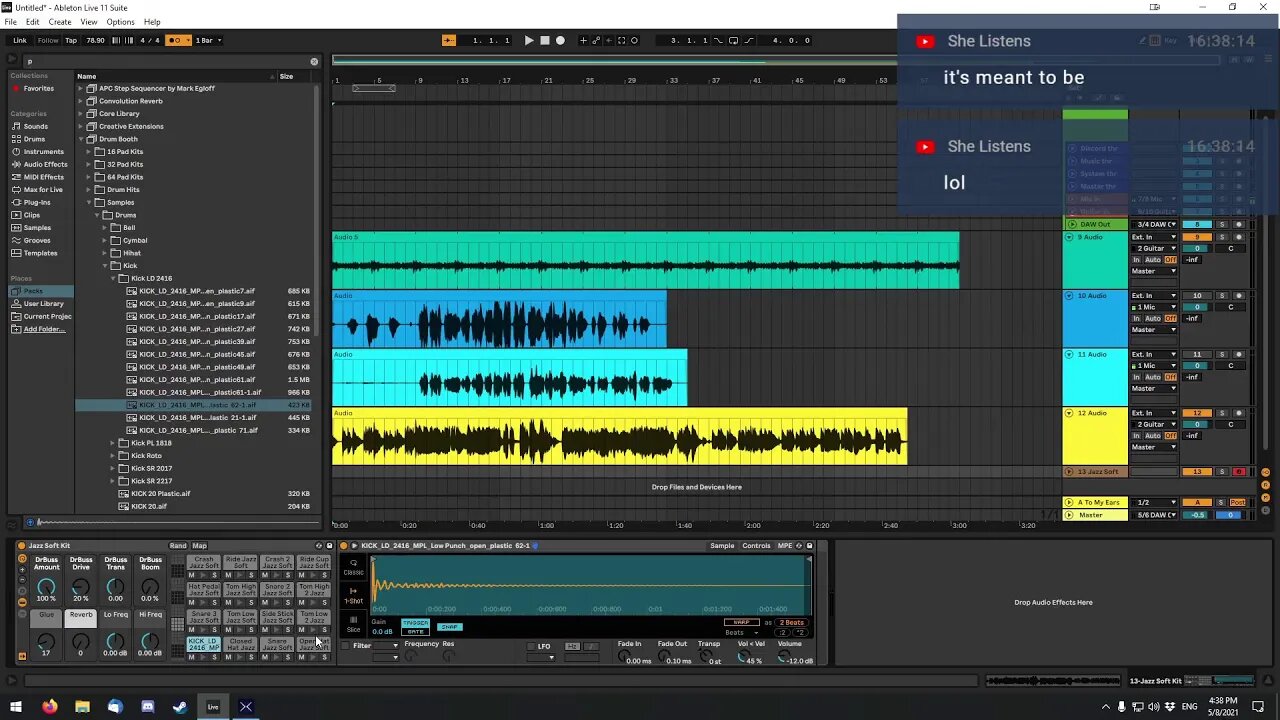
Task: Open the Options menu
Action: (120, 22)
